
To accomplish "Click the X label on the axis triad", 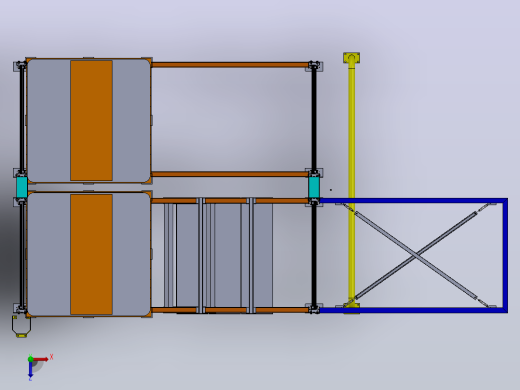I will click(51, 357).
